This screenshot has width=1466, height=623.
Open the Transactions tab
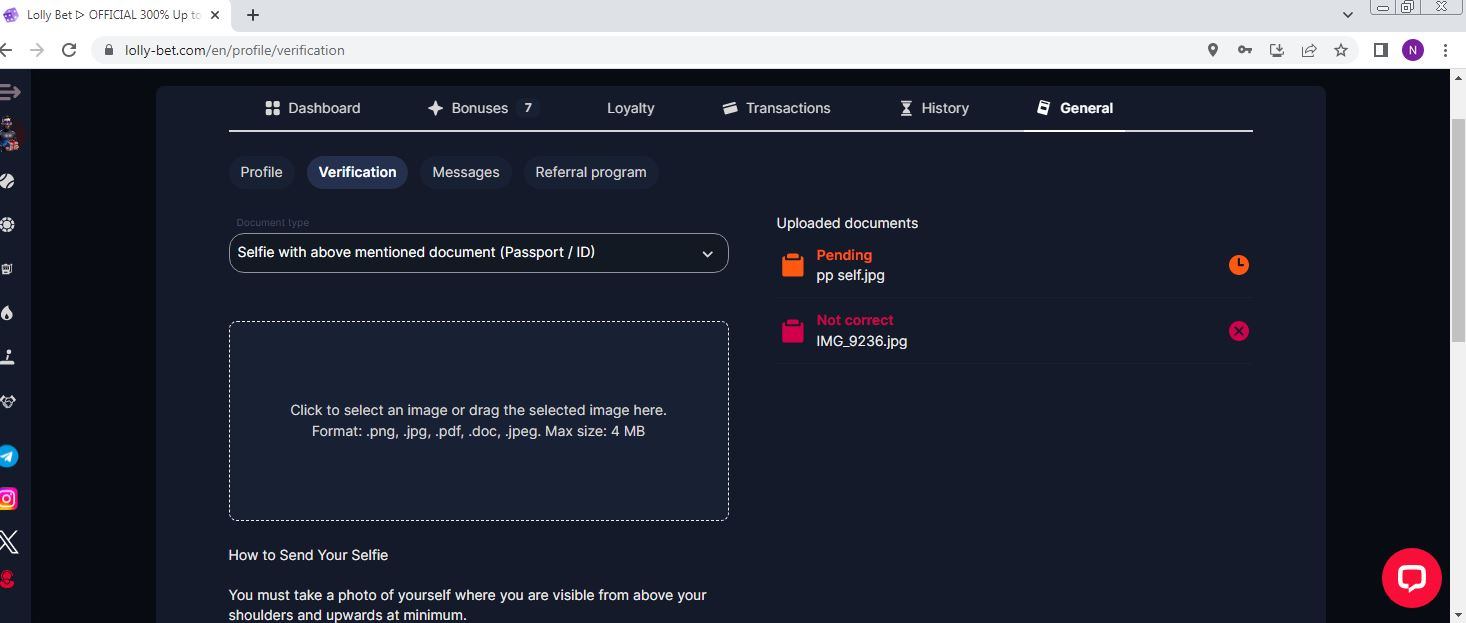pyautogui.click(x=776, y=108)
